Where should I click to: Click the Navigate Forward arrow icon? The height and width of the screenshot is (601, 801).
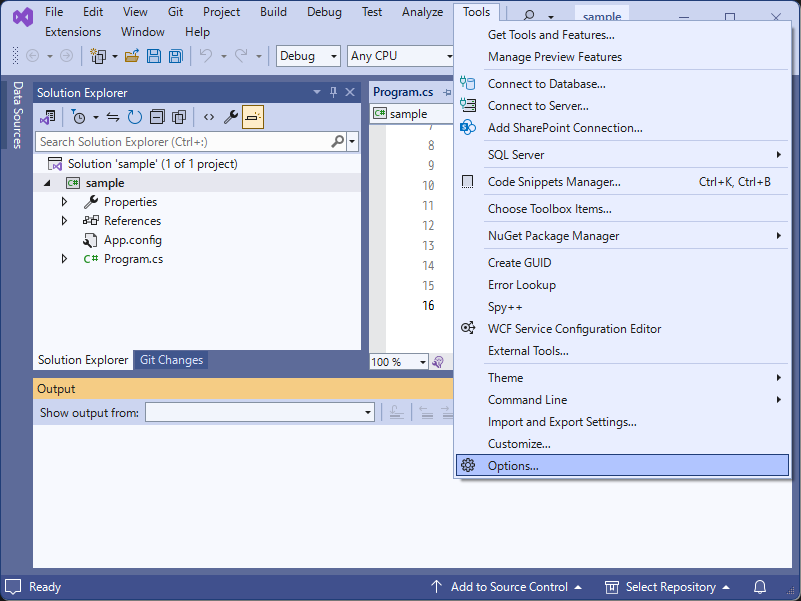pos(66,56)
